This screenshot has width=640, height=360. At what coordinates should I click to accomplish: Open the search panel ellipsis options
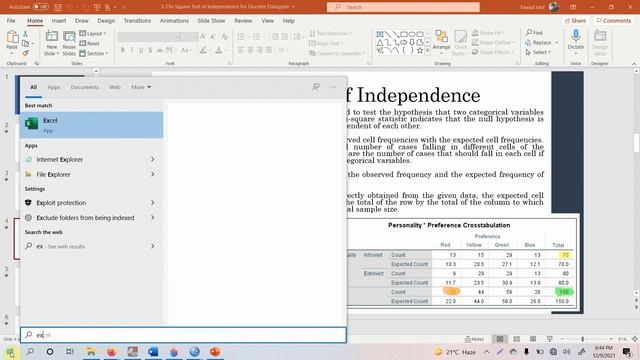(333, 87)
